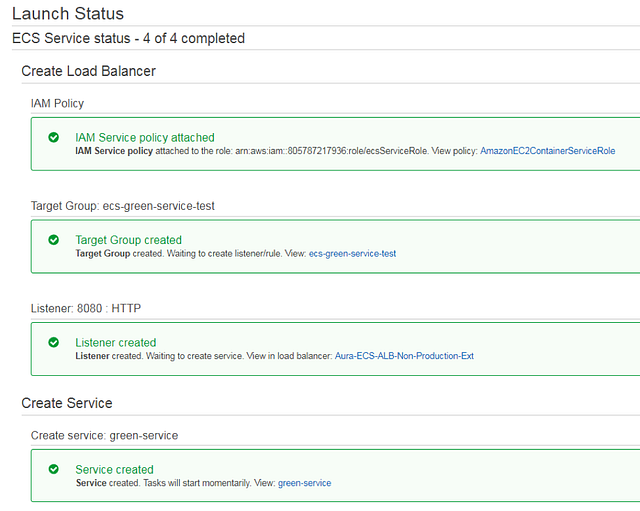
Task: Select the Create Service section heading
Action: (x=67, y=403)
